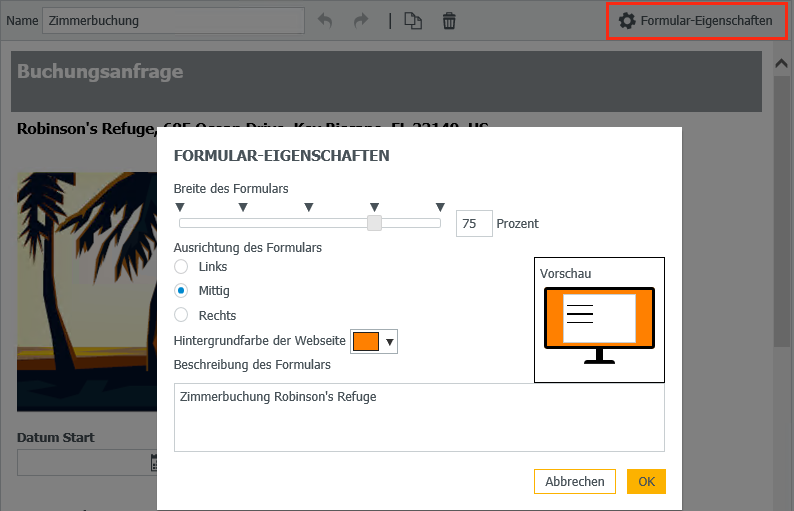Click the Datum Start date input field
This screenshot has width=794, height=511.
point(87,462)
